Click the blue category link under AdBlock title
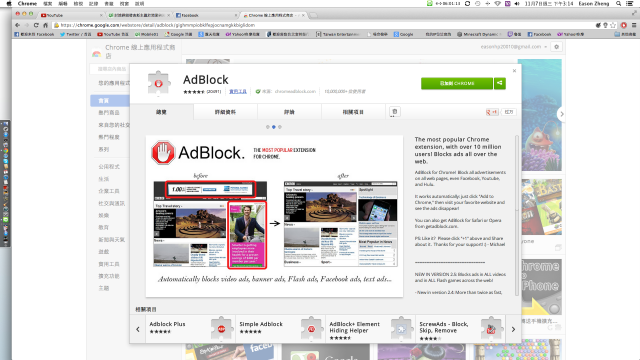 238,91
